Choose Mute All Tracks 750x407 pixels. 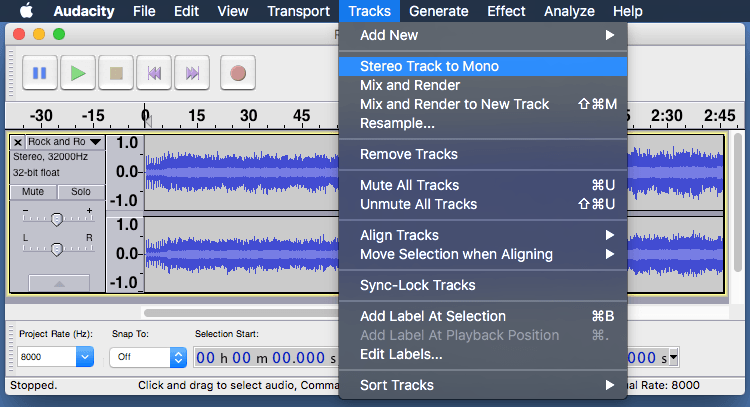coord(483,185)
